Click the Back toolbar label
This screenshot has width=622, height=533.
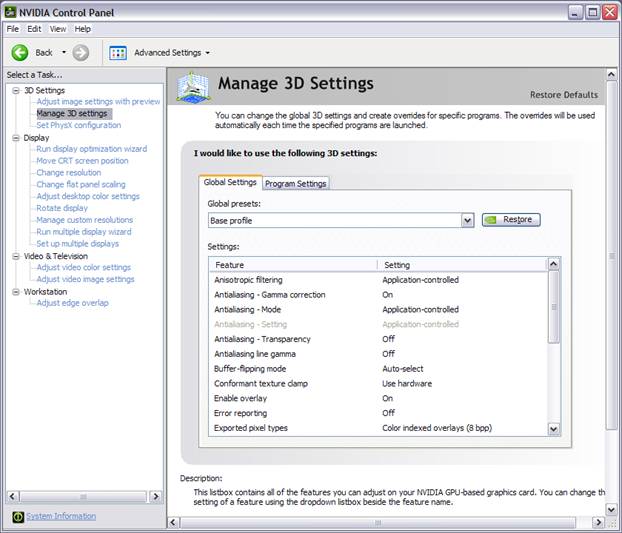[44, 52]
